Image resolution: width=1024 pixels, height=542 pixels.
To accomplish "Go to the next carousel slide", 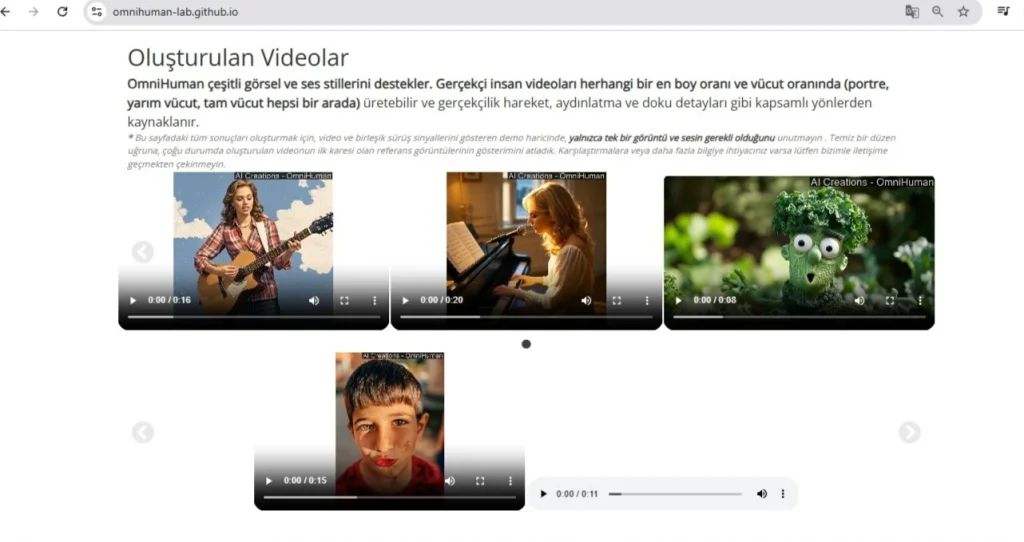I will (908, 432).
